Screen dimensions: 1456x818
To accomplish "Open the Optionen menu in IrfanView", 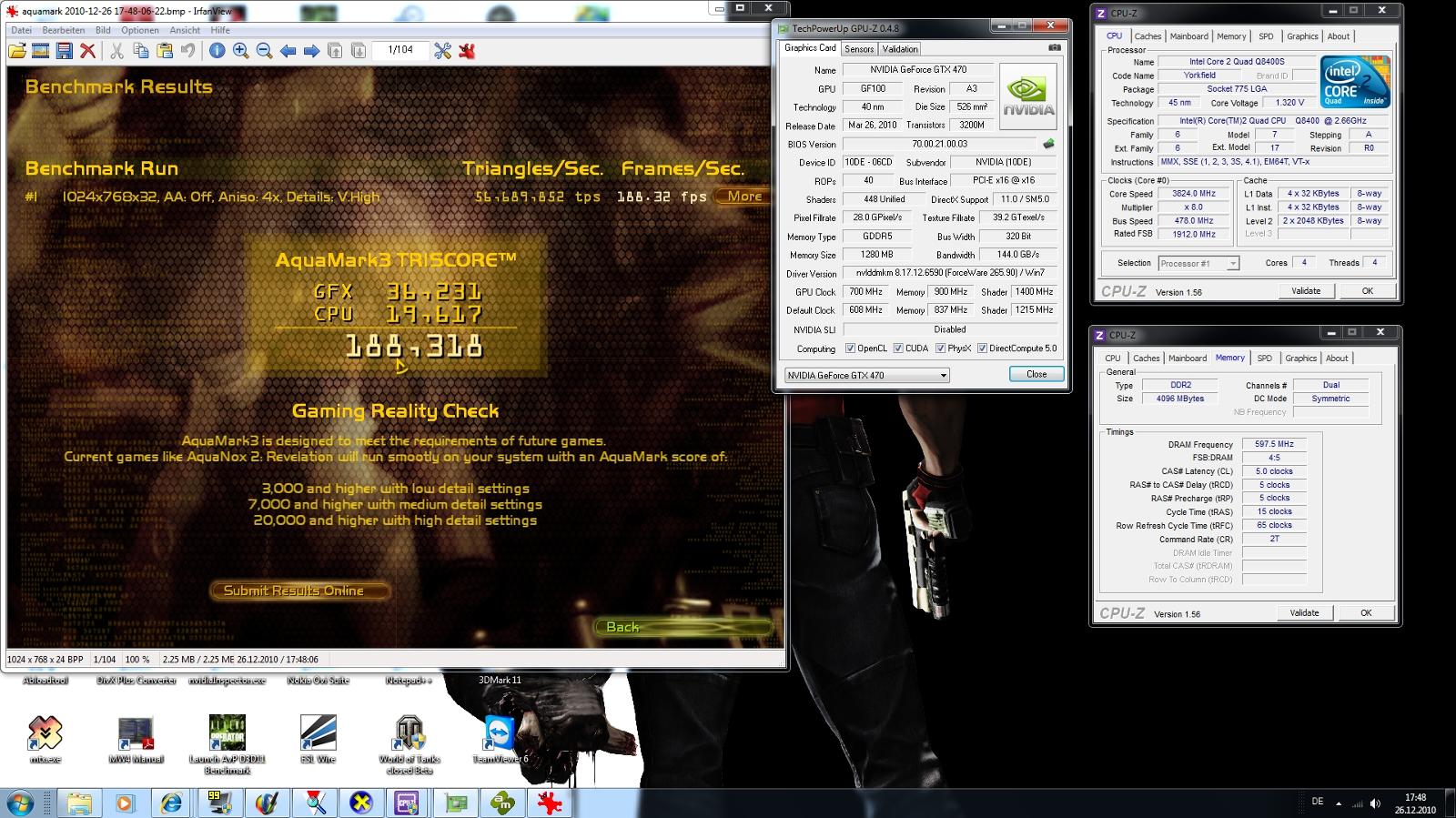I will click(140, 30).
